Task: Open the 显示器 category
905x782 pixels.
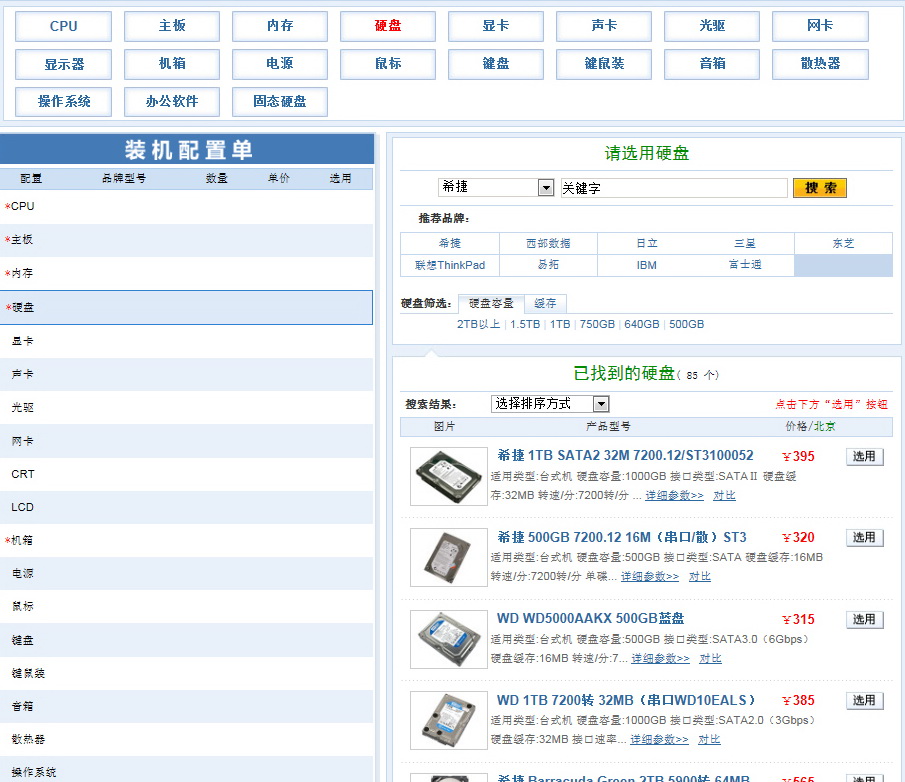Action: click(x=63, y=64)
